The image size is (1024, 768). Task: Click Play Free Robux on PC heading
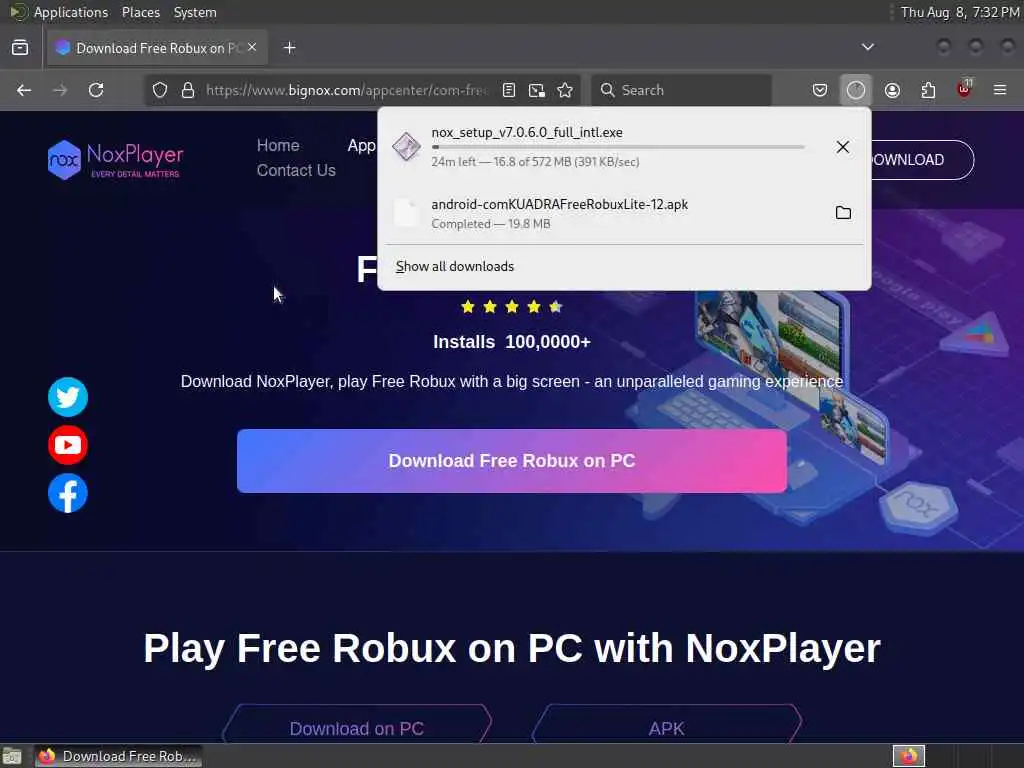pyautogui.click(x=512, y=648)
